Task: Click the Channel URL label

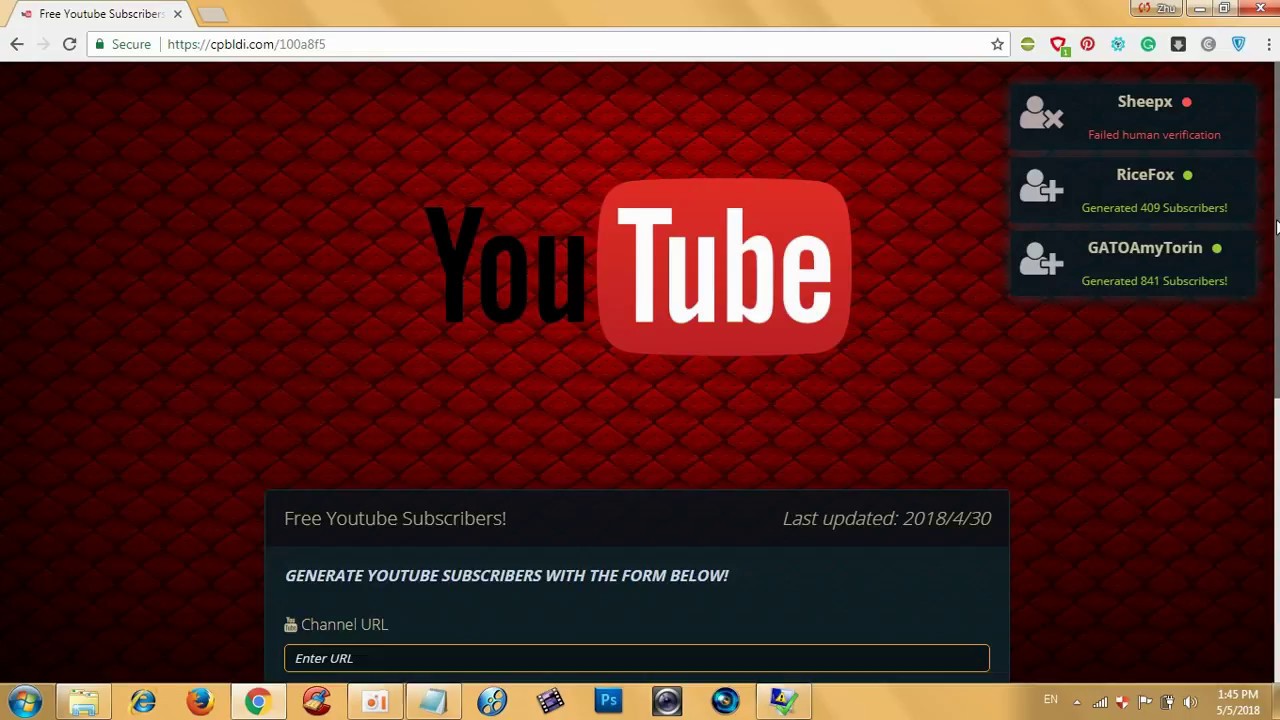Action: (344, 624)
